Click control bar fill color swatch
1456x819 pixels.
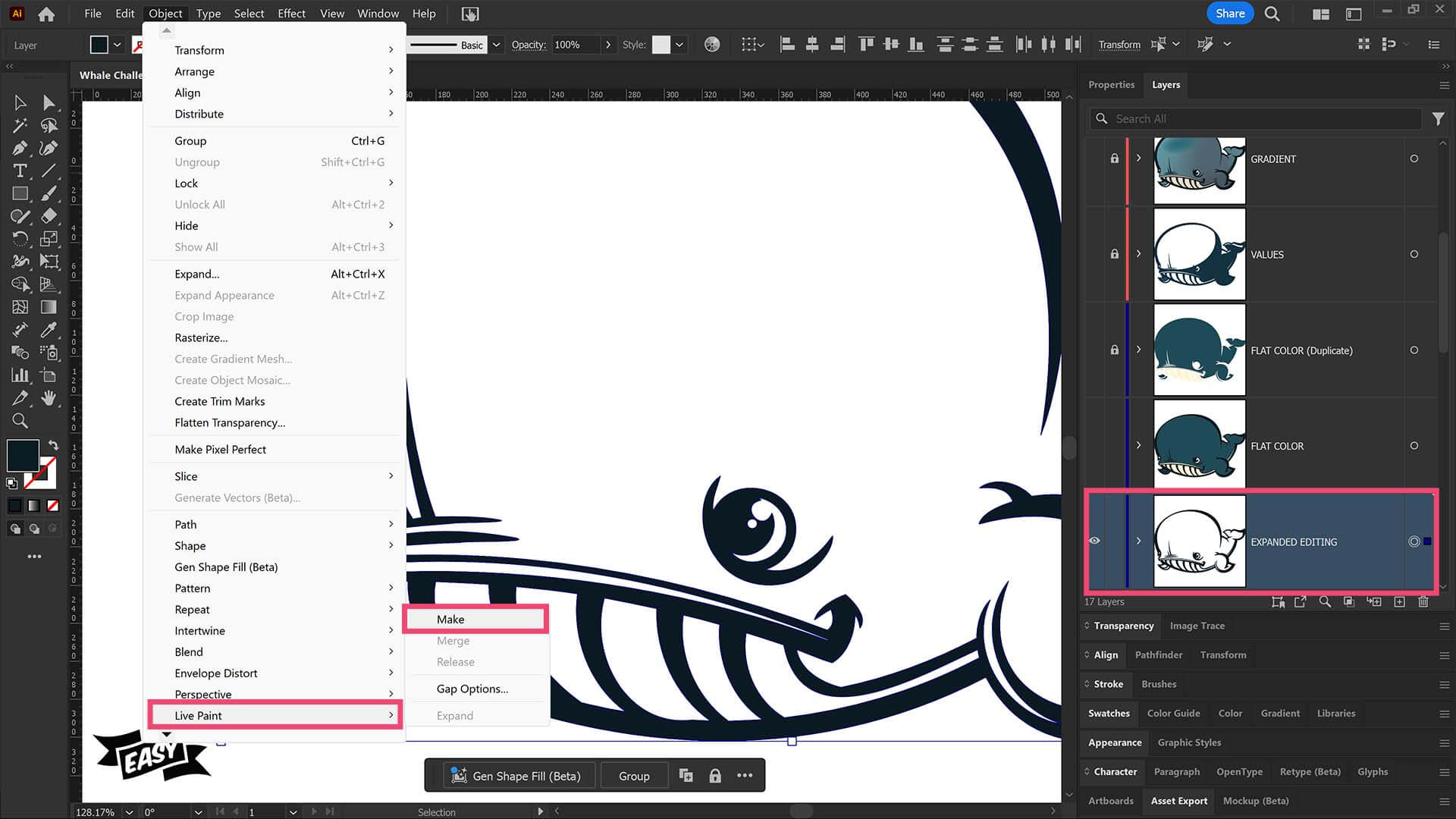coord(99,45)
